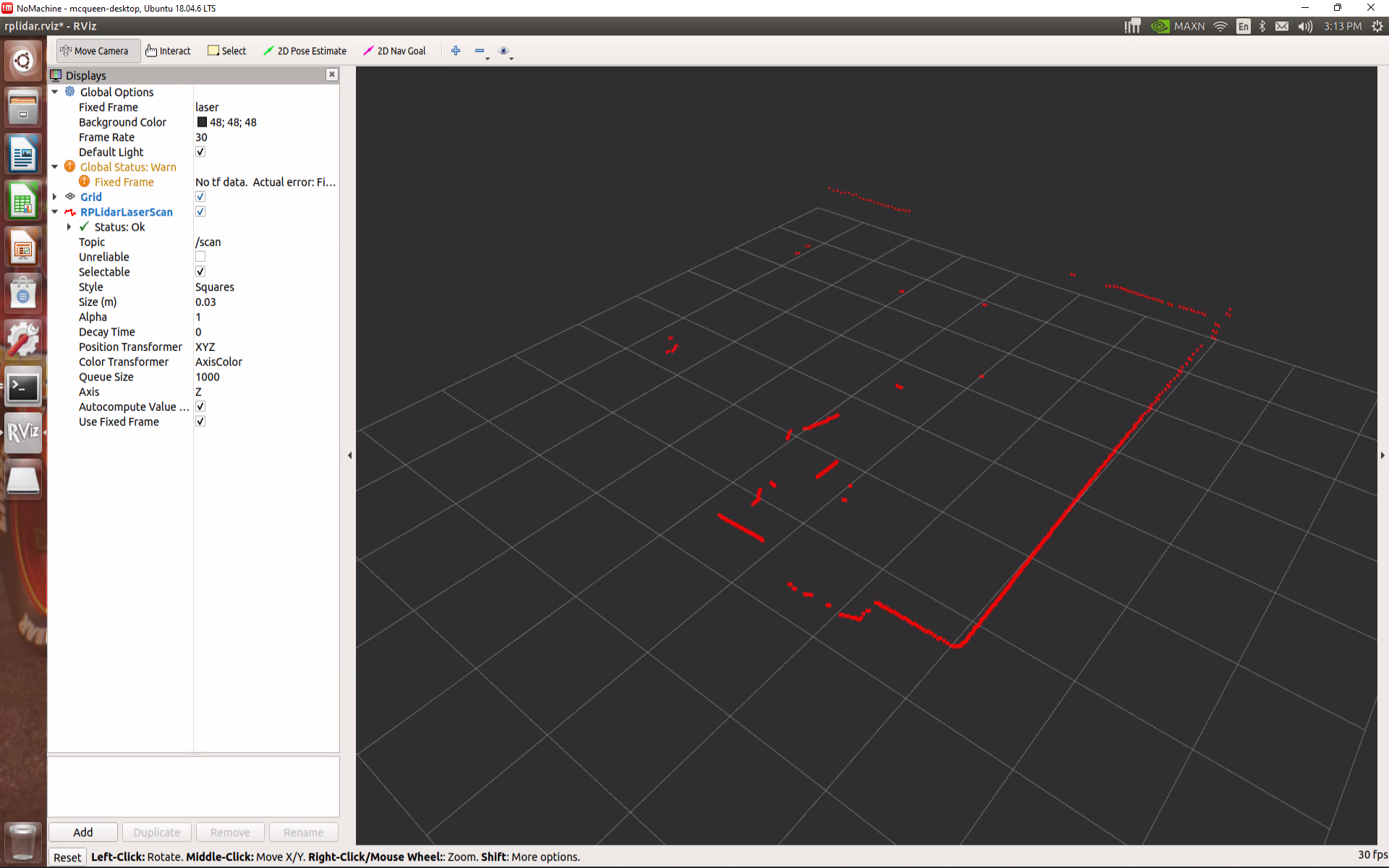Toggle the RPLidarLaserScan display checkbox
Screen dimensions: 1389x868
[x=200, y=211]
